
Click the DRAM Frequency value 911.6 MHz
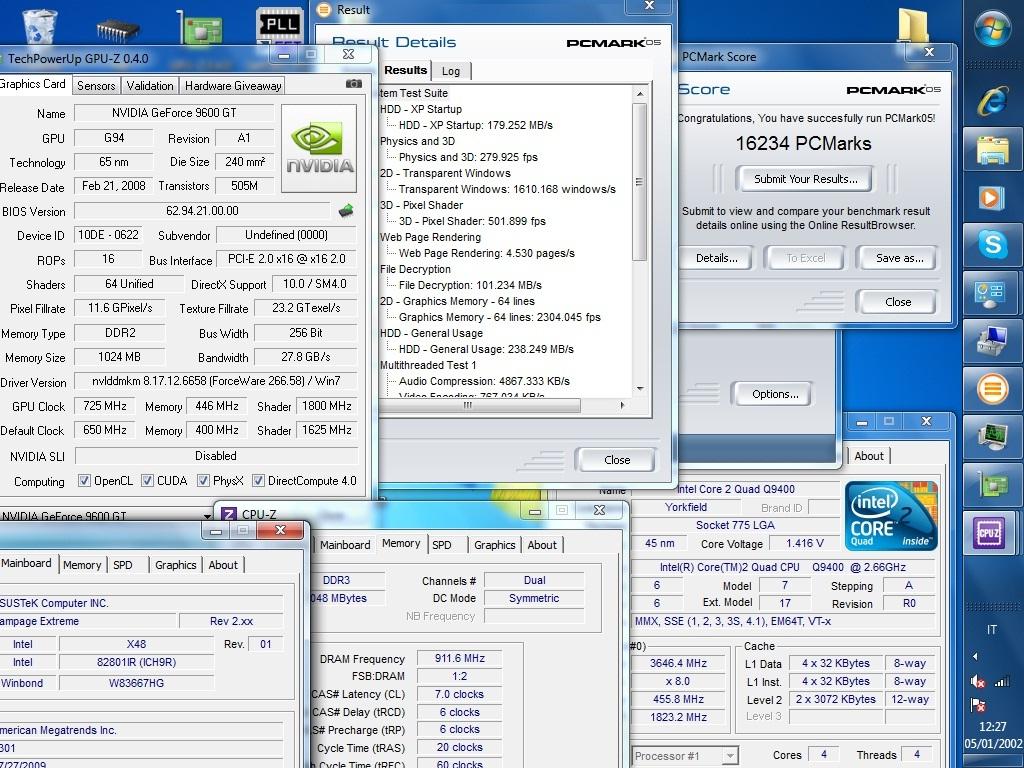click(460, 658)
